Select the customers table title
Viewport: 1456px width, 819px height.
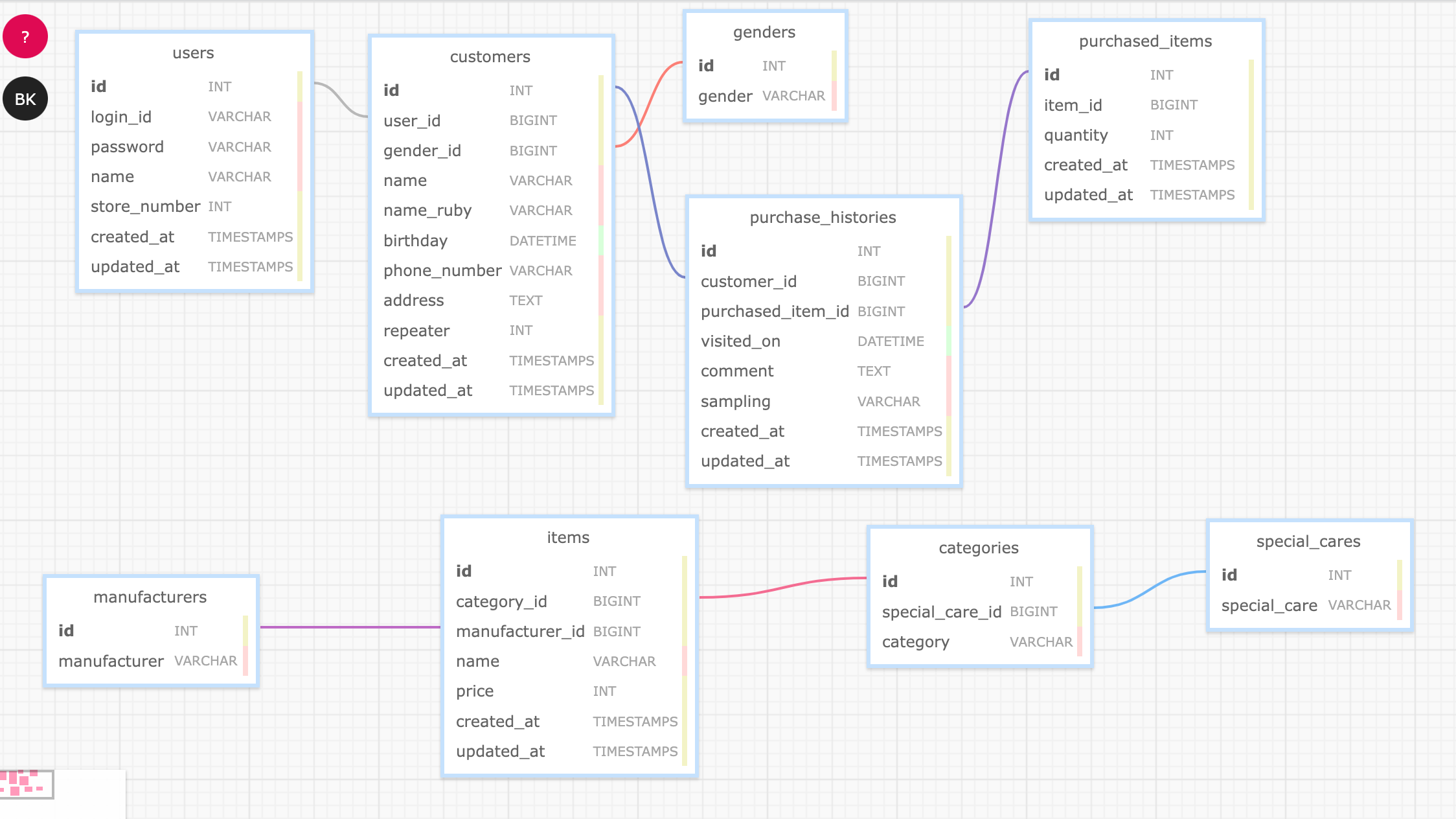coord(490,56)
